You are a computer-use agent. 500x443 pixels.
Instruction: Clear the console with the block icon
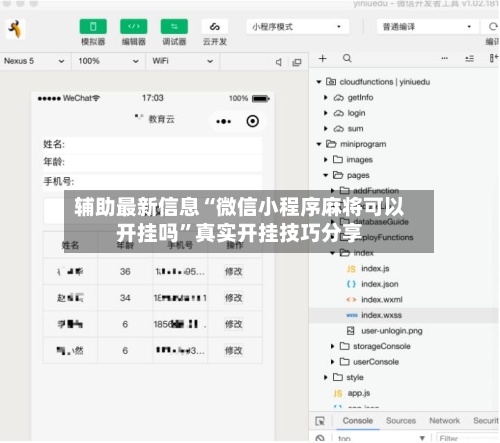coord(320,438)
